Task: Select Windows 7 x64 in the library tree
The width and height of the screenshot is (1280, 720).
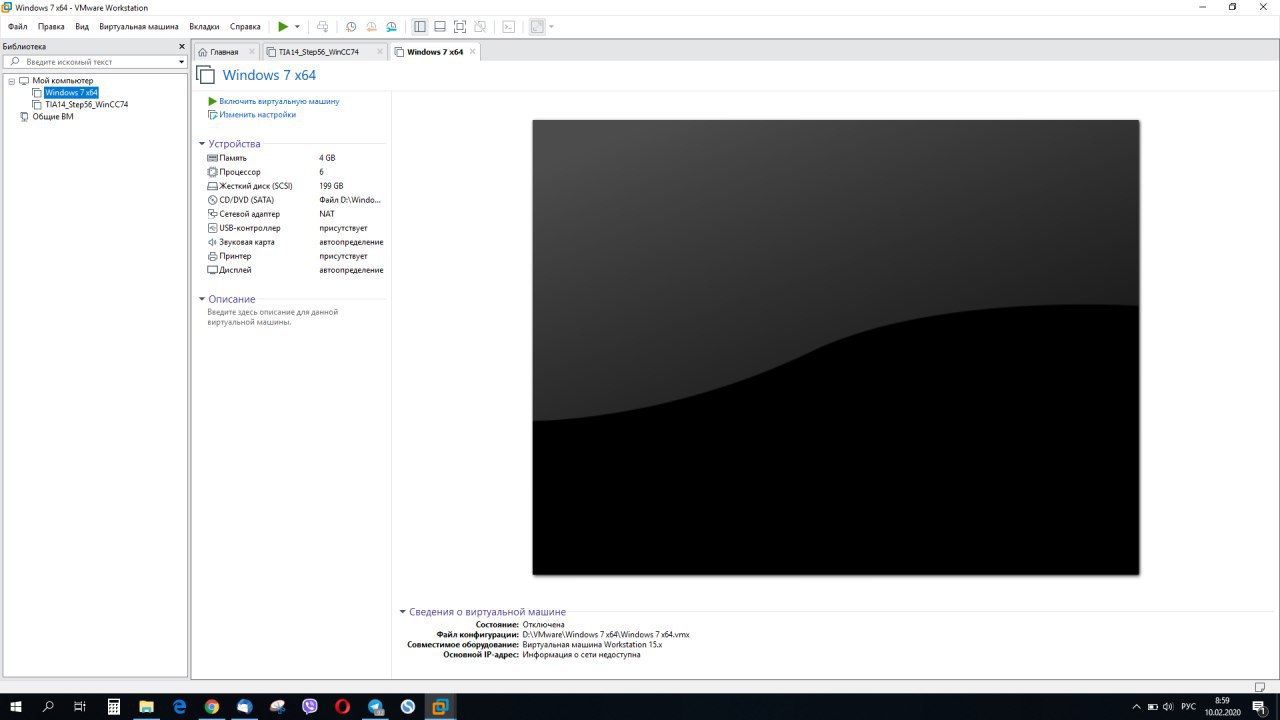Action: click(71, 92)
